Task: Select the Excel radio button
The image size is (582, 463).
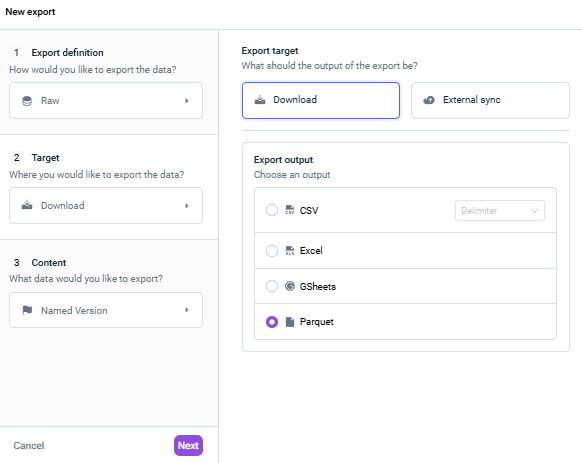Action: 272,251
